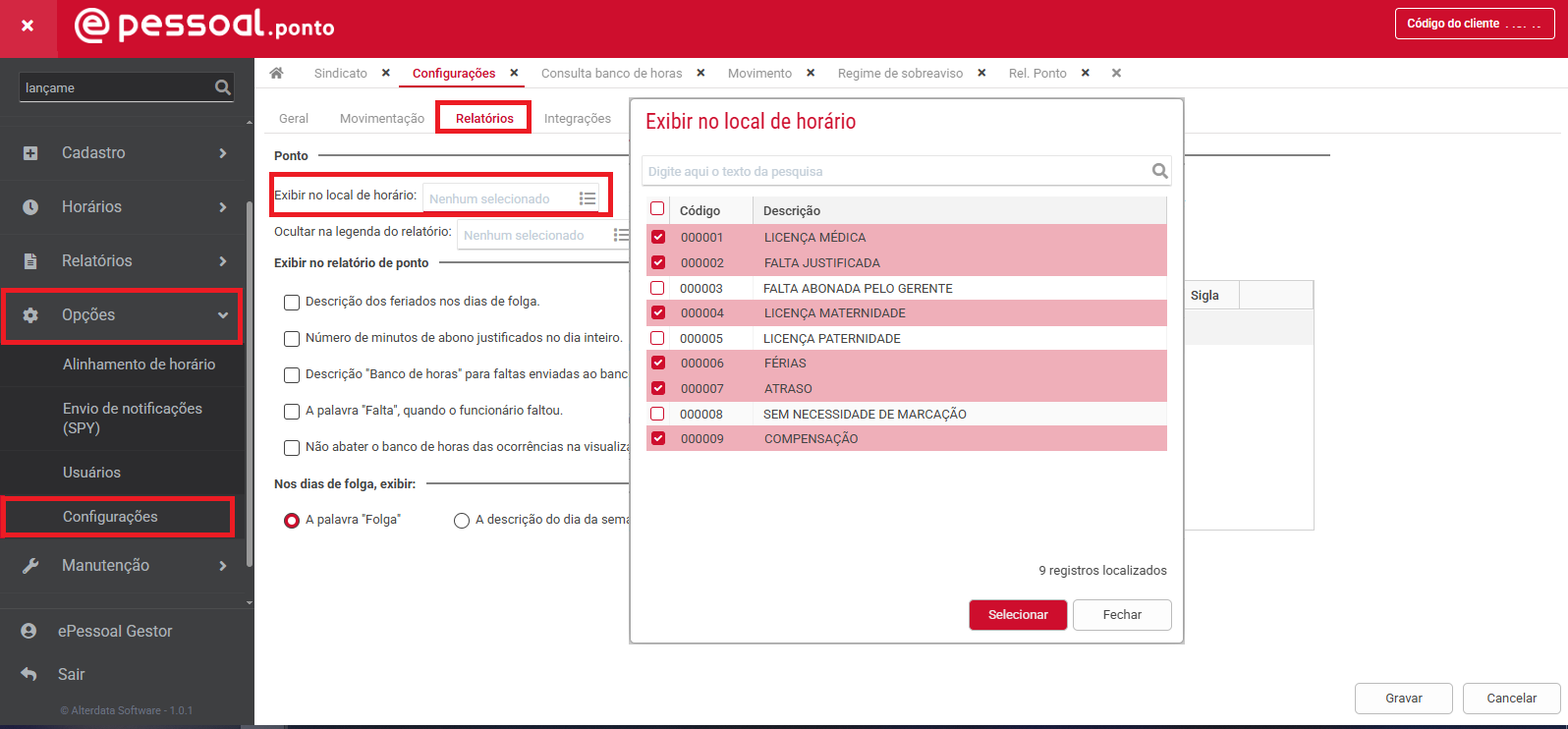Click the Relatórios document icon
Image resolution: width=1568 pixels, height=729 pixels.
point(30,261)
